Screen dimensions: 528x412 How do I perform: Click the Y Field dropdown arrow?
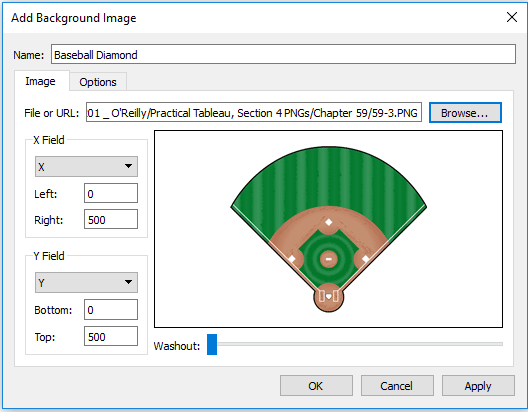[128, 282]
